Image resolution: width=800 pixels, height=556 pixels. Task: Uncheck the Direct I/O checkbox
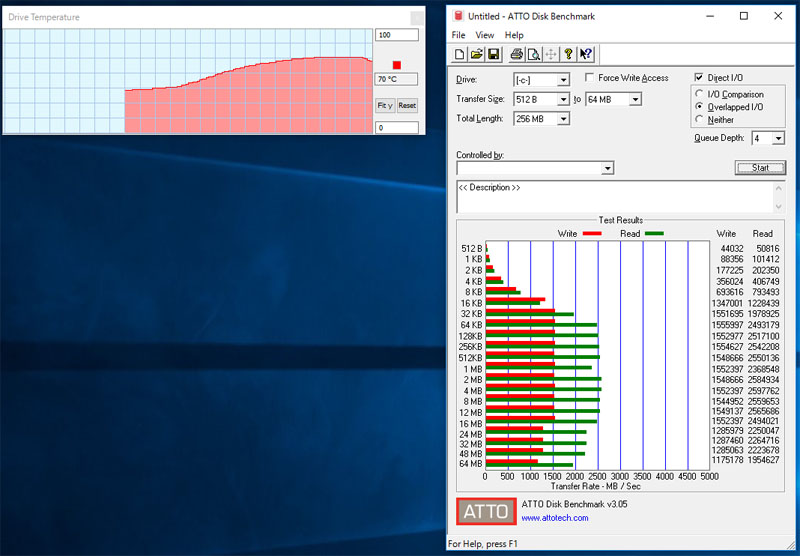pos(699,78)
